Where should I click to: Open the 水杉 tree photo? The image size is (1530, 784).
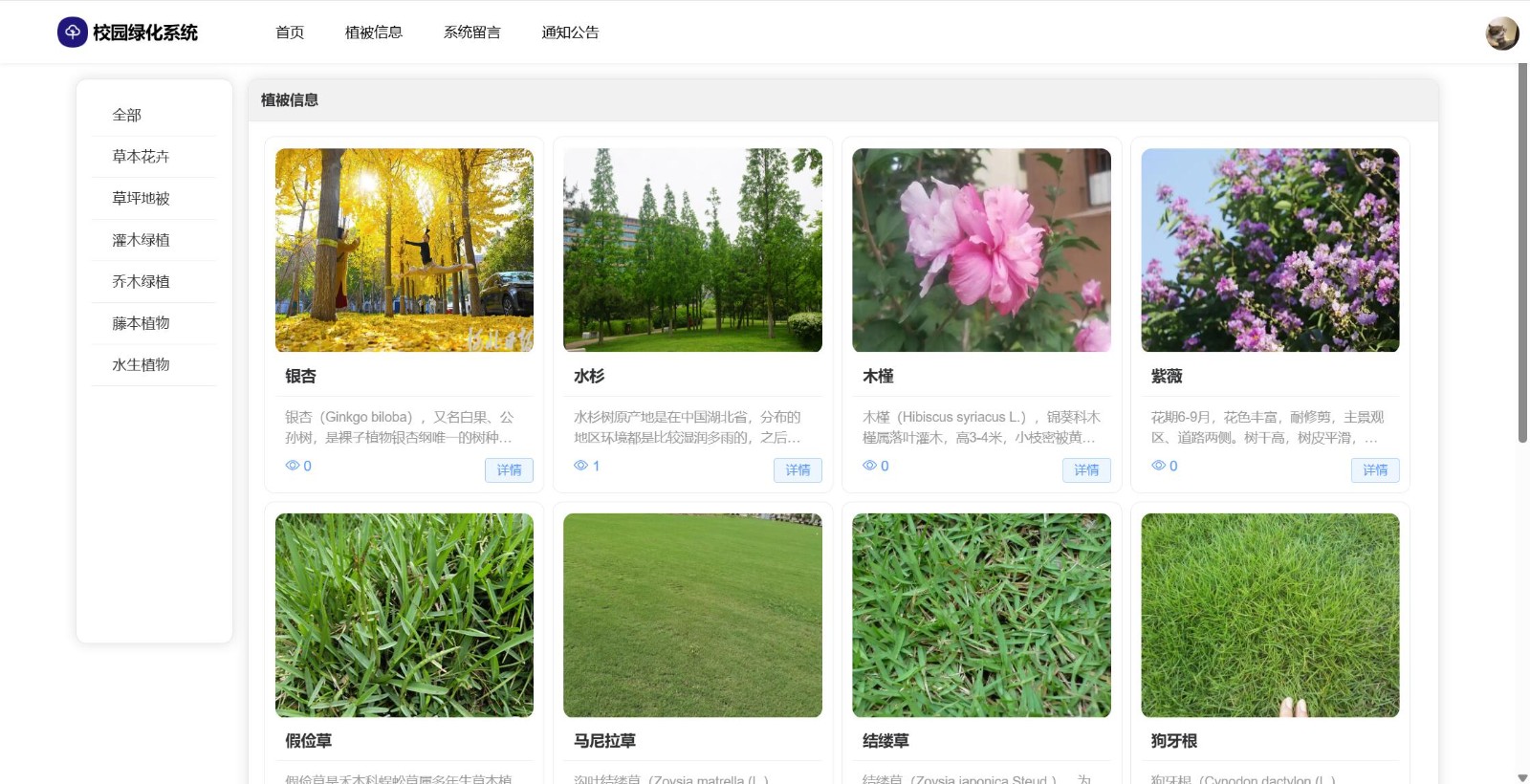coord(693,250)
